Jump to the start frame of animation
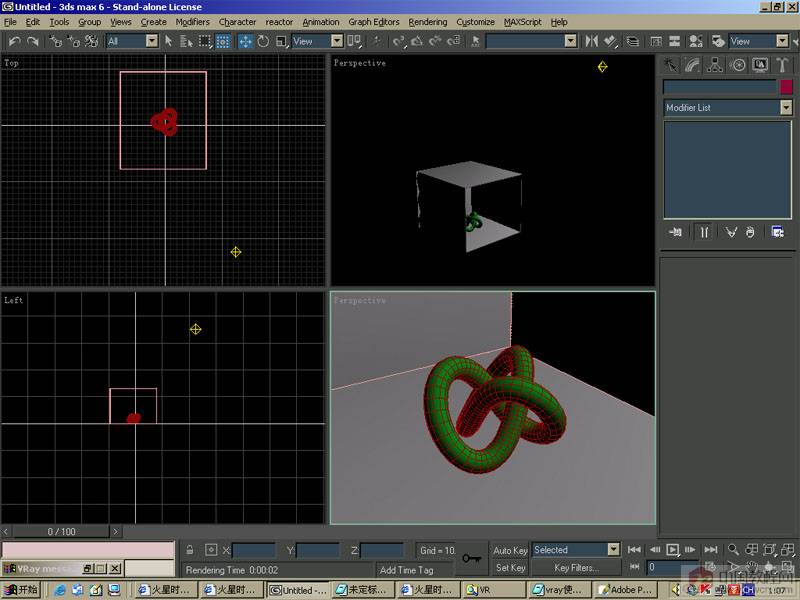Screen dimensions: 800x600 pos(634,549)
